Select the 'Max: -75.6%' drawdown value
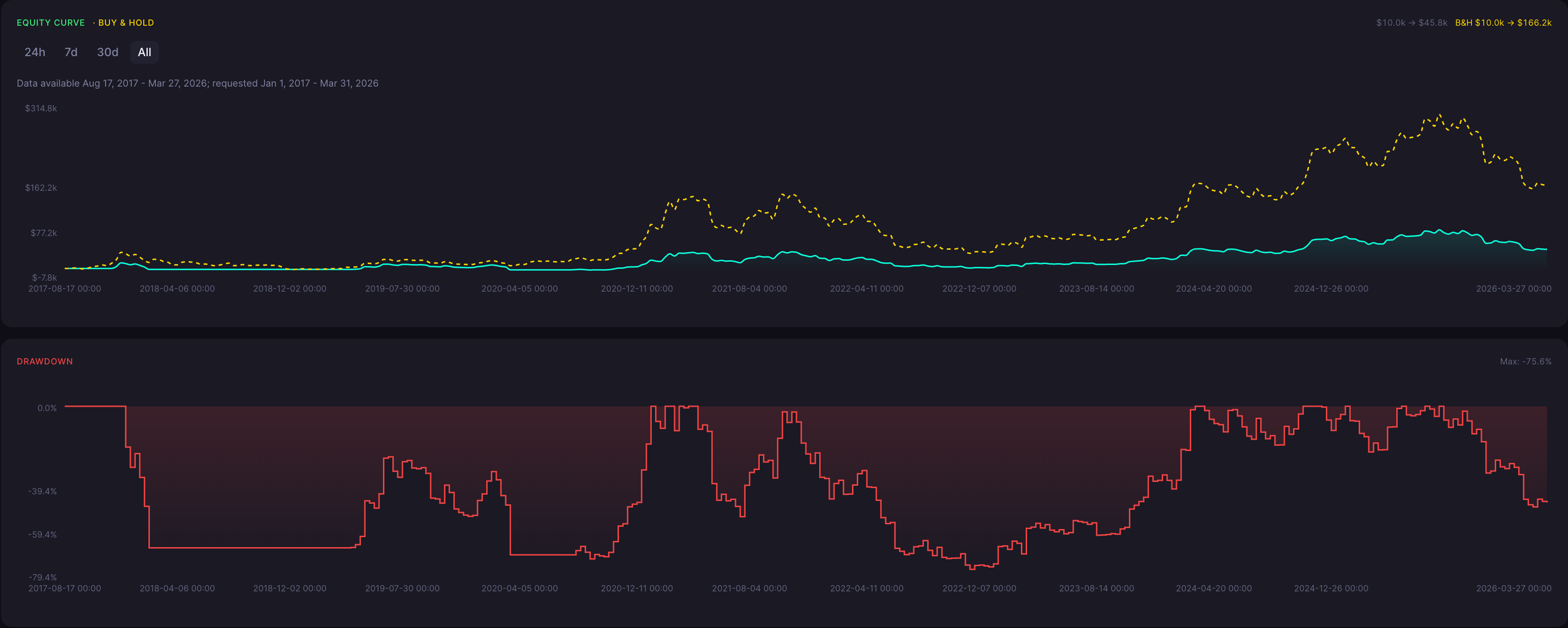Screen dimensions: 1568x628 1525,362
